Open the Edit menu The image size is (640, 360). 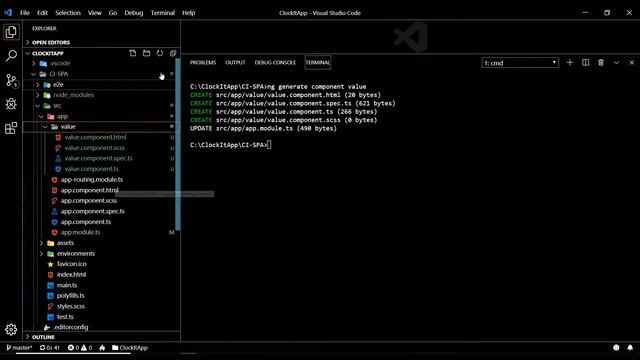[x=42, y=13]
